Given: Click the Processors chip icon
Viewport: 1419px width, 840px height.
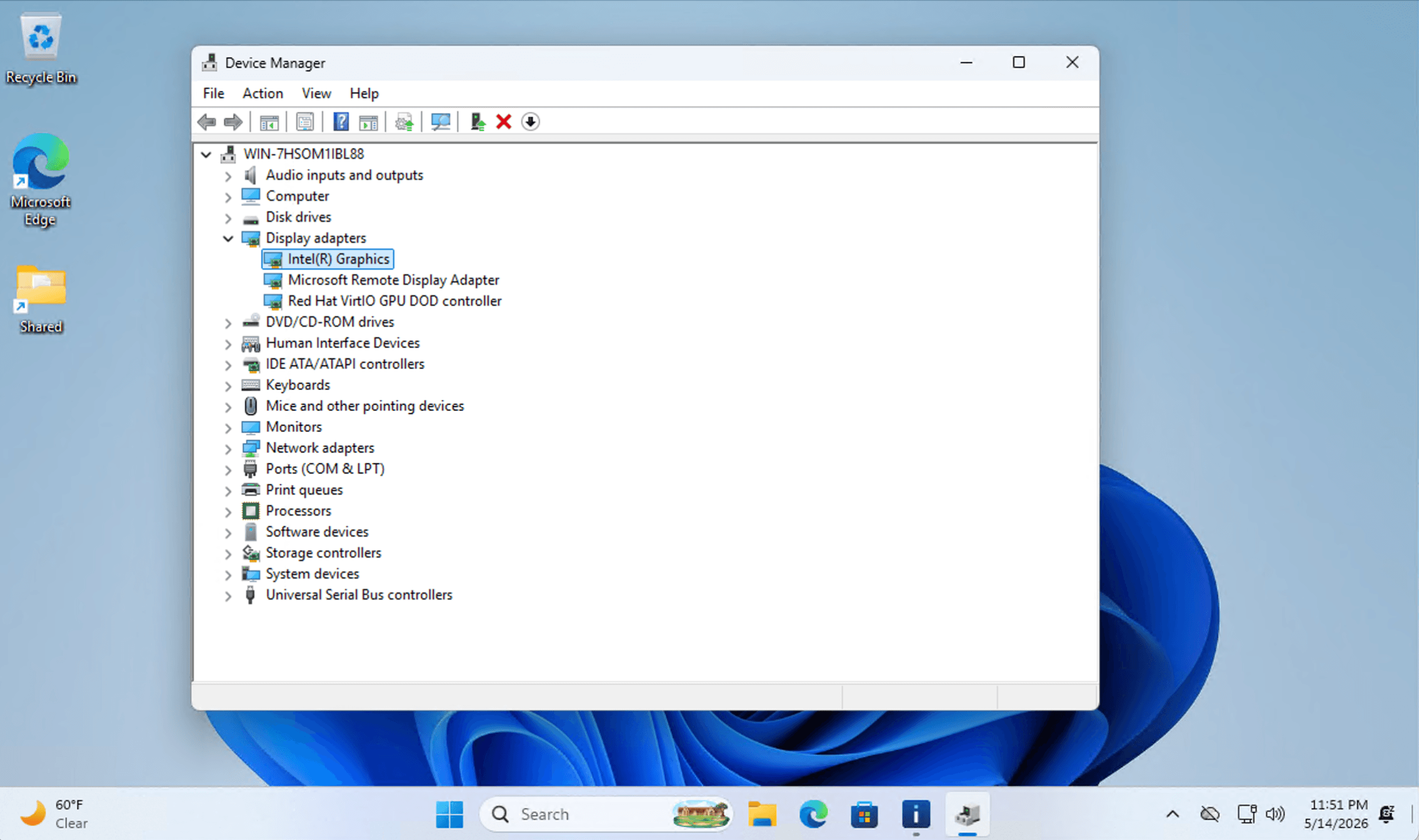Looking at the screenshot, I should coord(250,511).
